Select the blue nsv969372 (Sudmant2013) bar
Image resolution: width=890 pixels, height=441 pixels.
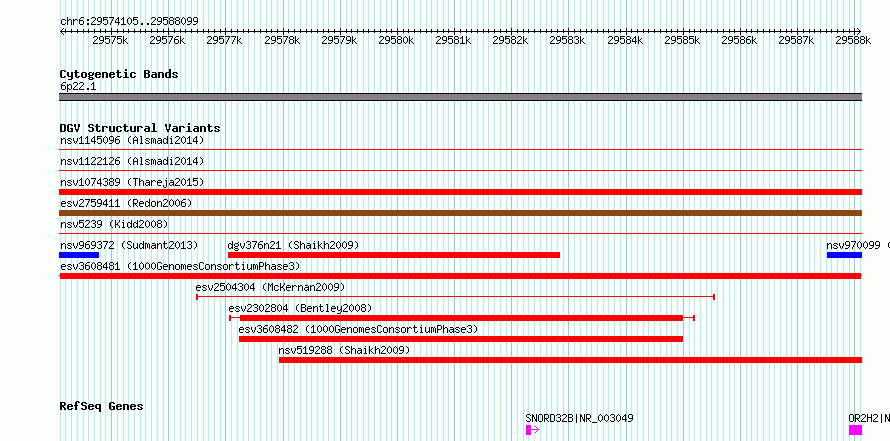pos(79,255)
